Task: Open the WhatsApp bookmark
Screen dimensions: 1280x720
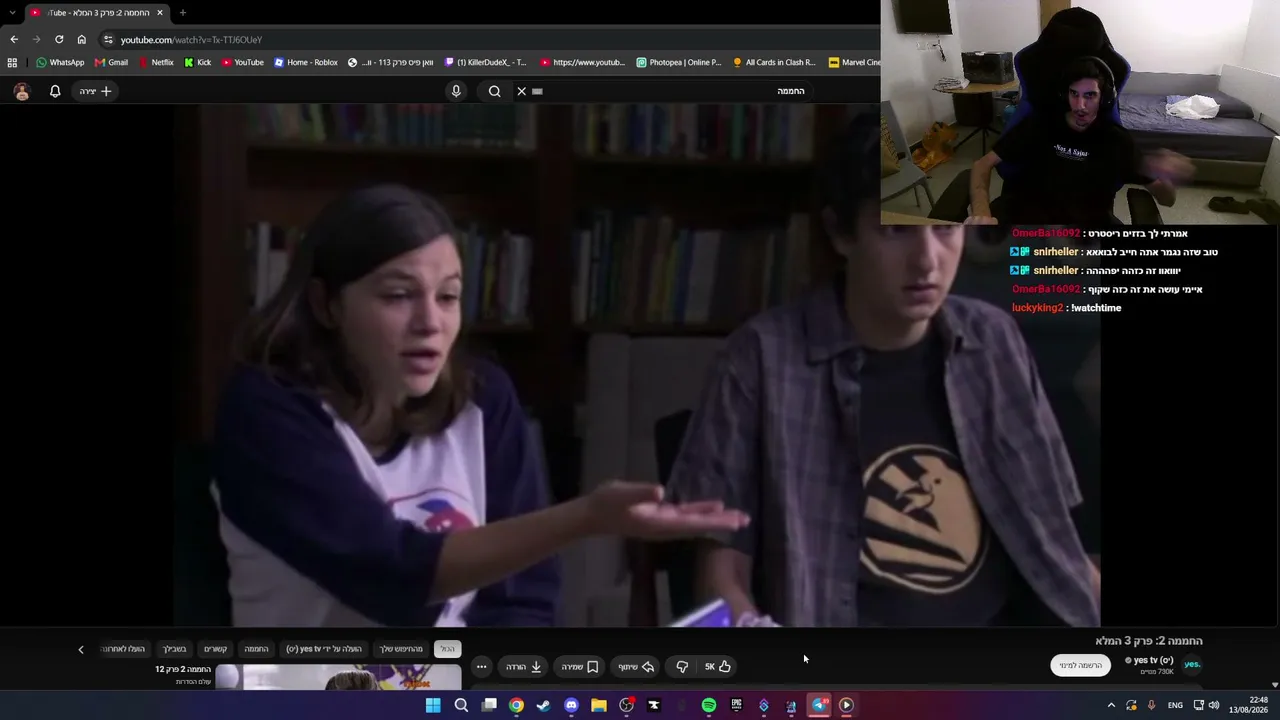Action: pos(60,62)
